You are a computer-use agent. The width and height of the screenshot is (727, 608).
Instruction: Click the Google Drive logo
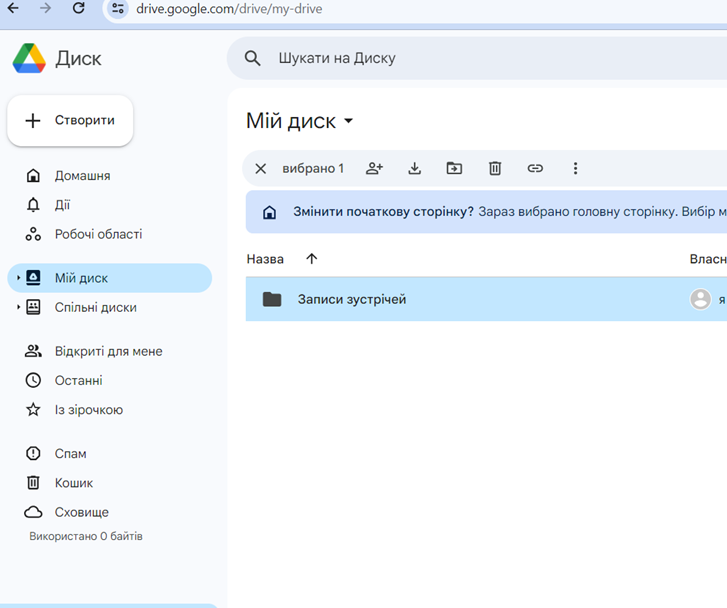29,58
